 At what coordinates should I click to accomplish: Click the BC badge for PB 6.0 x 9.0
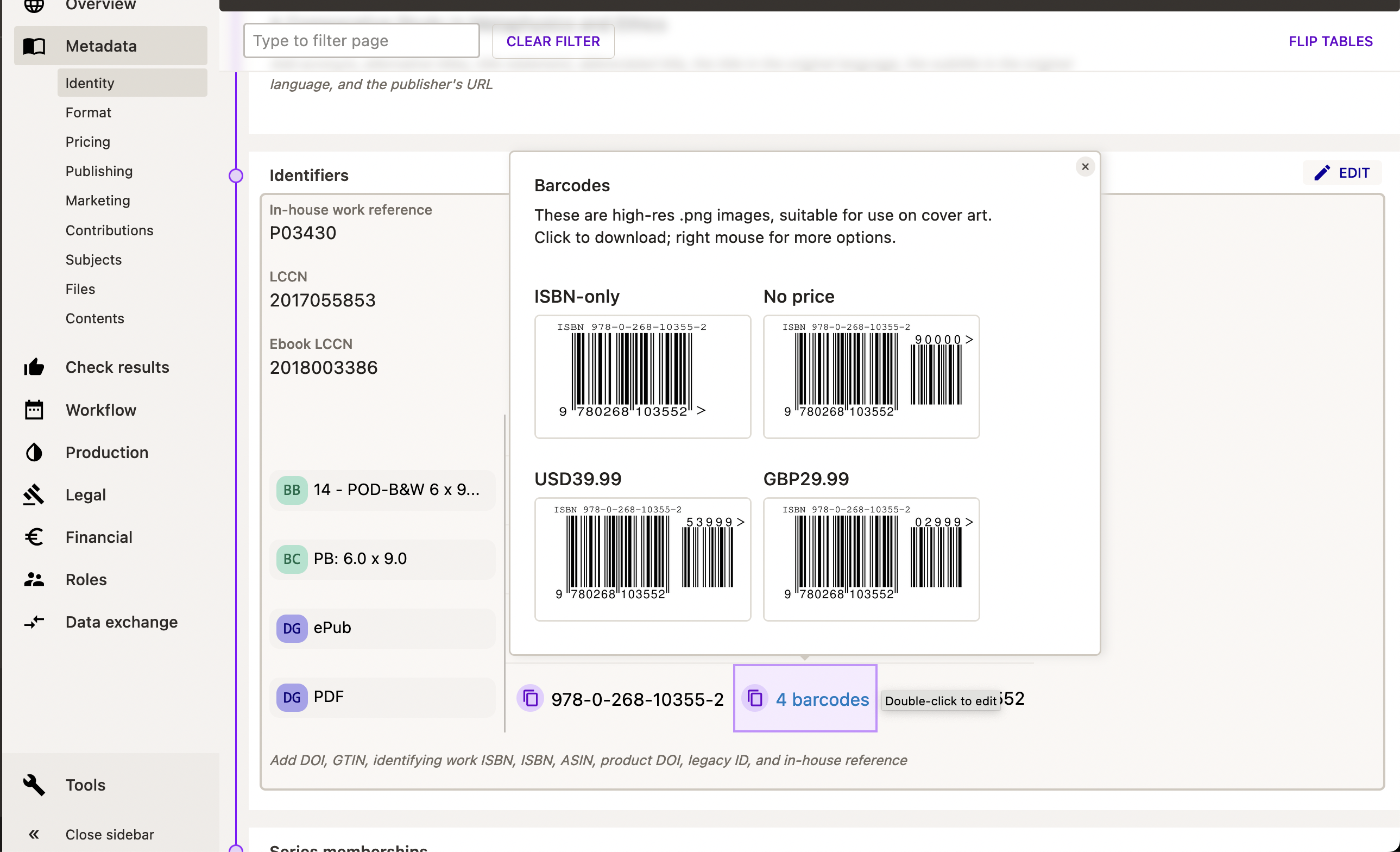pos(292,559)
